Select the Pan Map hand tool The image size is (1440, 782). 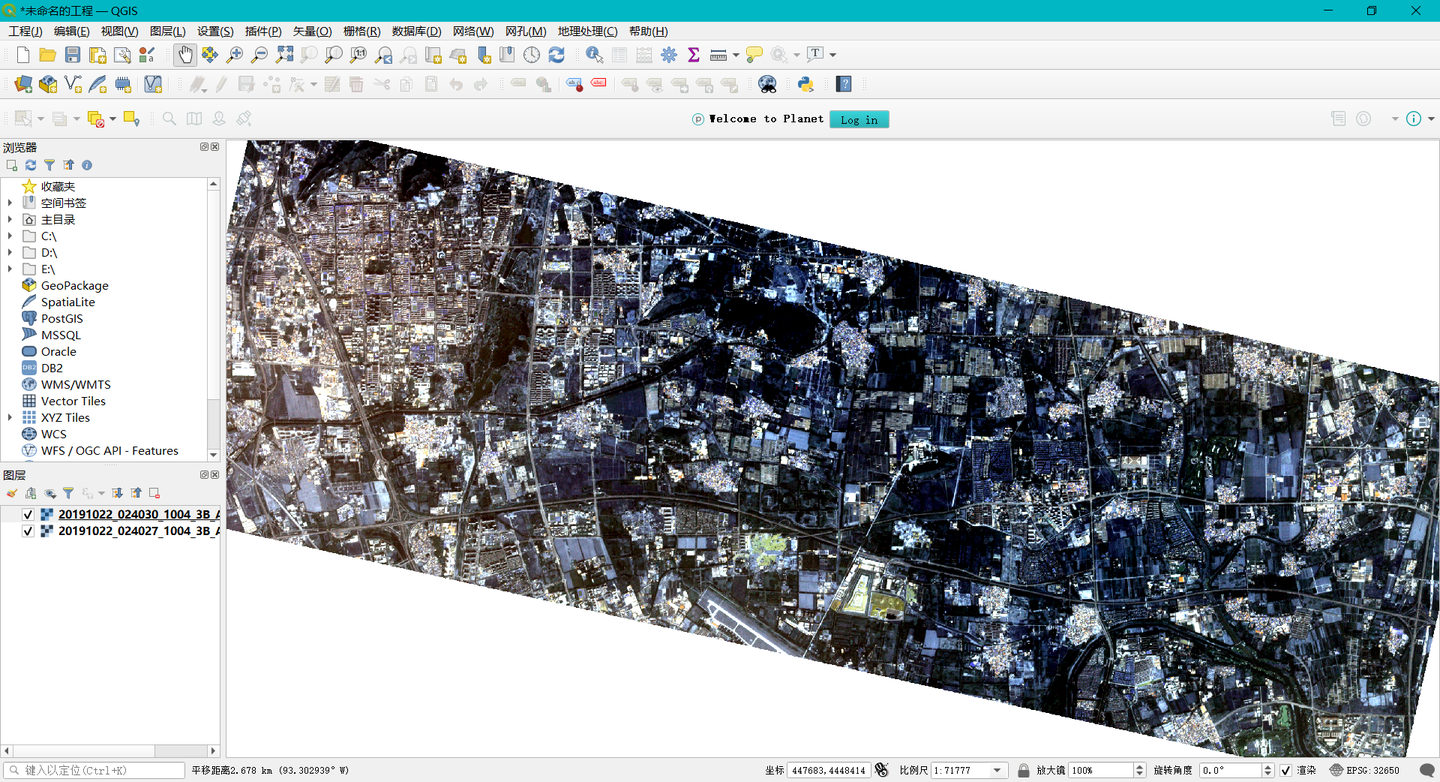pyautogui.click(x=185, y=55)
